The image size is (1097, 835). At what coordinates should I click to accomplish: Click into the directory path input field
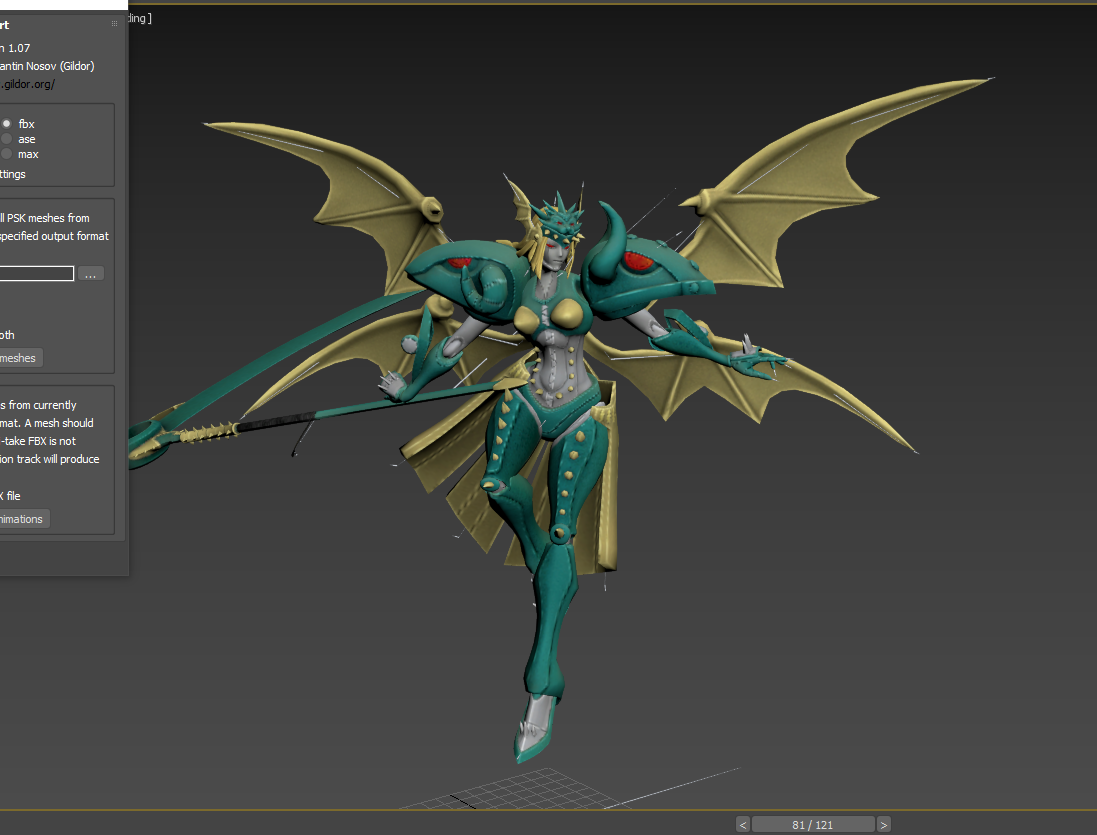point(36,273)
